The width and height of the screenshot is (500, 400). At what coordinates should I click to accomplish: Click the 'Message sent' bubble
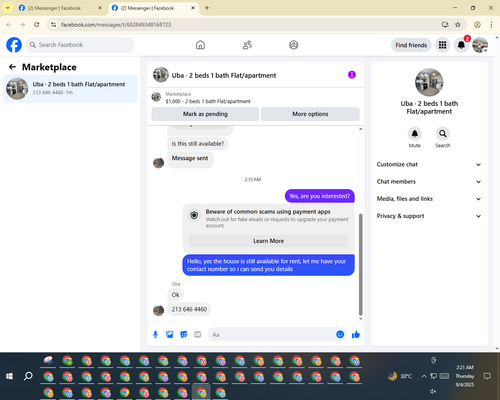coord(190,159)
